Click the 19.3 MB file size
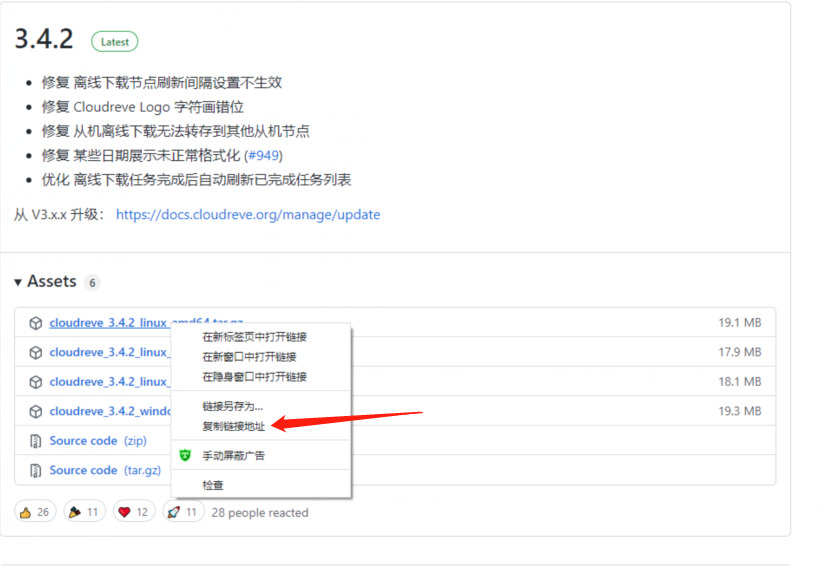This screenshot has width=840, height=566. 740,411
